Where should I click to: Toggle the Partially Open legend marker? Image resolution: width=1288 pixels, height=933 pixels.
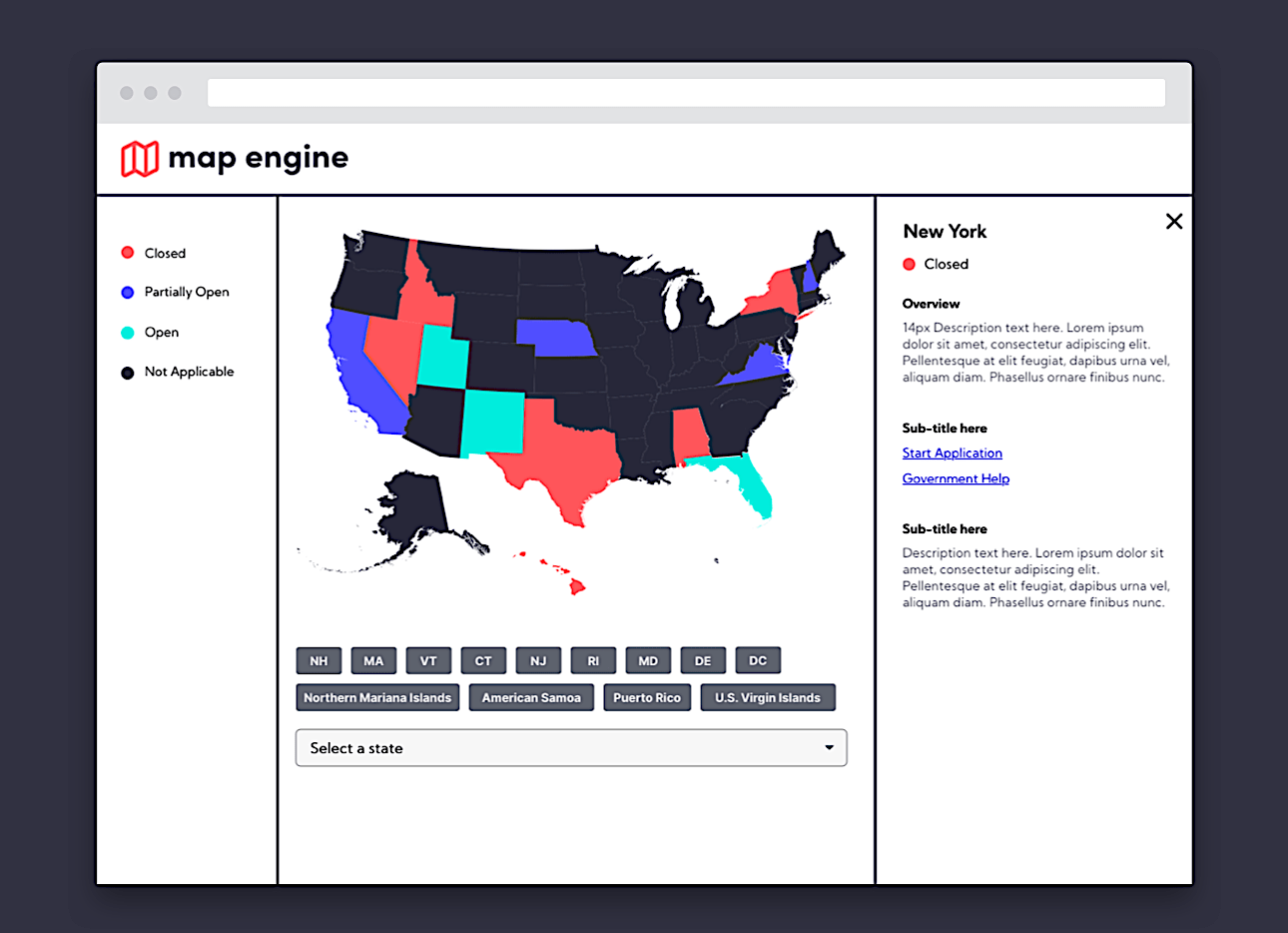(126, 292)
